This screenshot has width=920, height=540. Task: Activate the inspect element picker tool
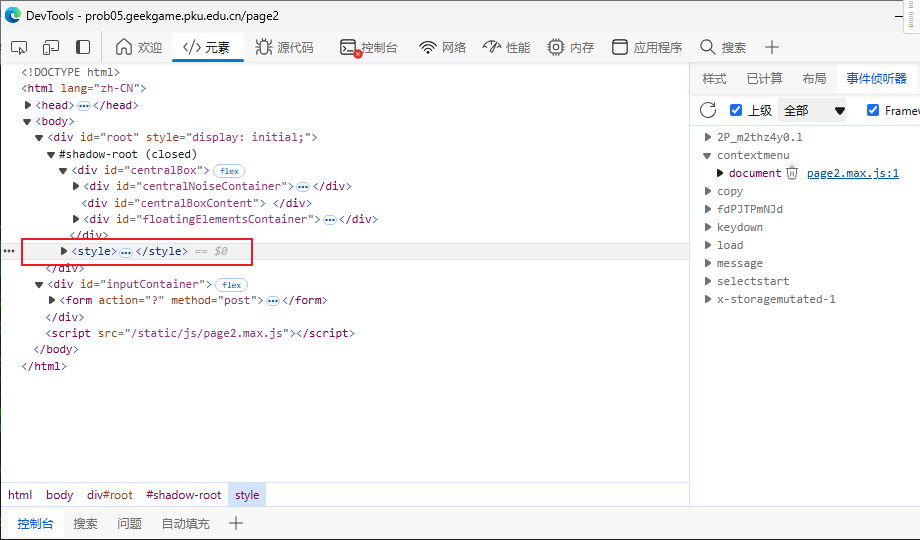point(19,47)
